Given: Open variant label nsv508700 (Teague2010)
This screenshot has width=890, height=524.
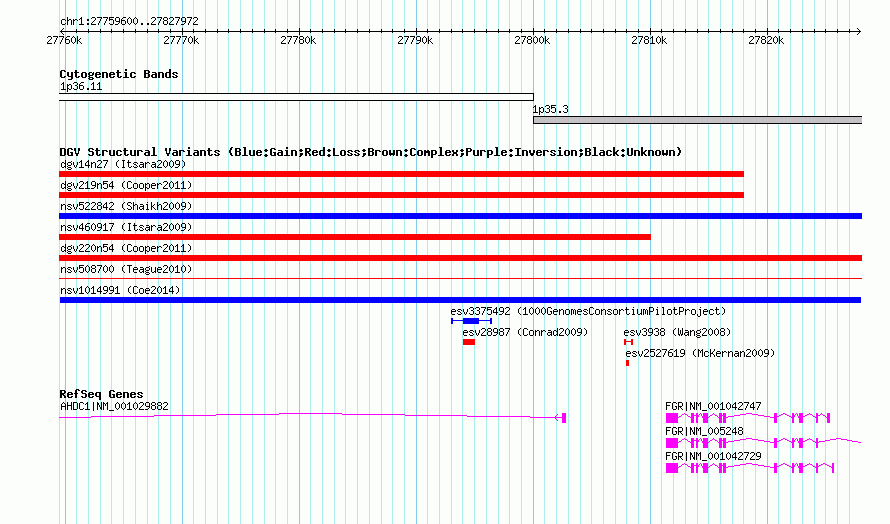Looking at the screenshot, I should 126,269.
